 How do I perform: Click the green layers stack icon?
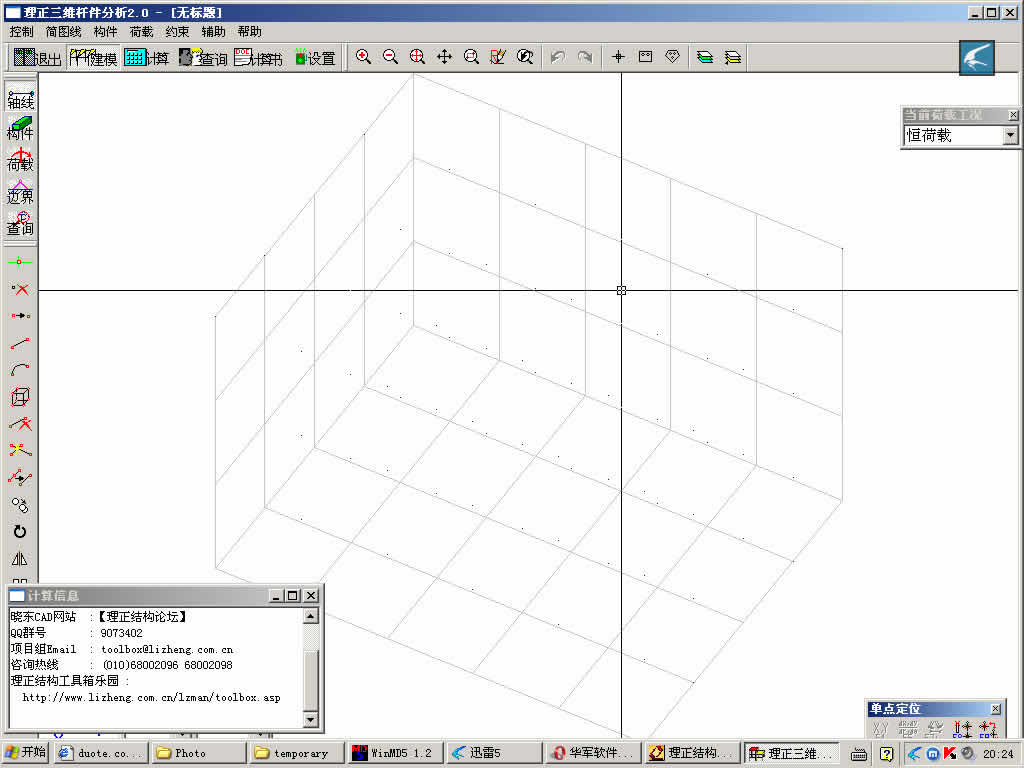(x=705, y=57)
